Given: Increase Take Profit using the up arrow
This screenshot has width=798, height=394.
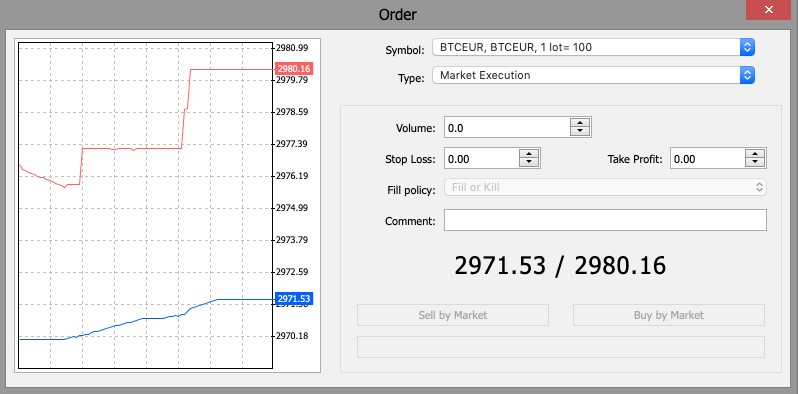Looking at the screenshot, I should [755, 154].
